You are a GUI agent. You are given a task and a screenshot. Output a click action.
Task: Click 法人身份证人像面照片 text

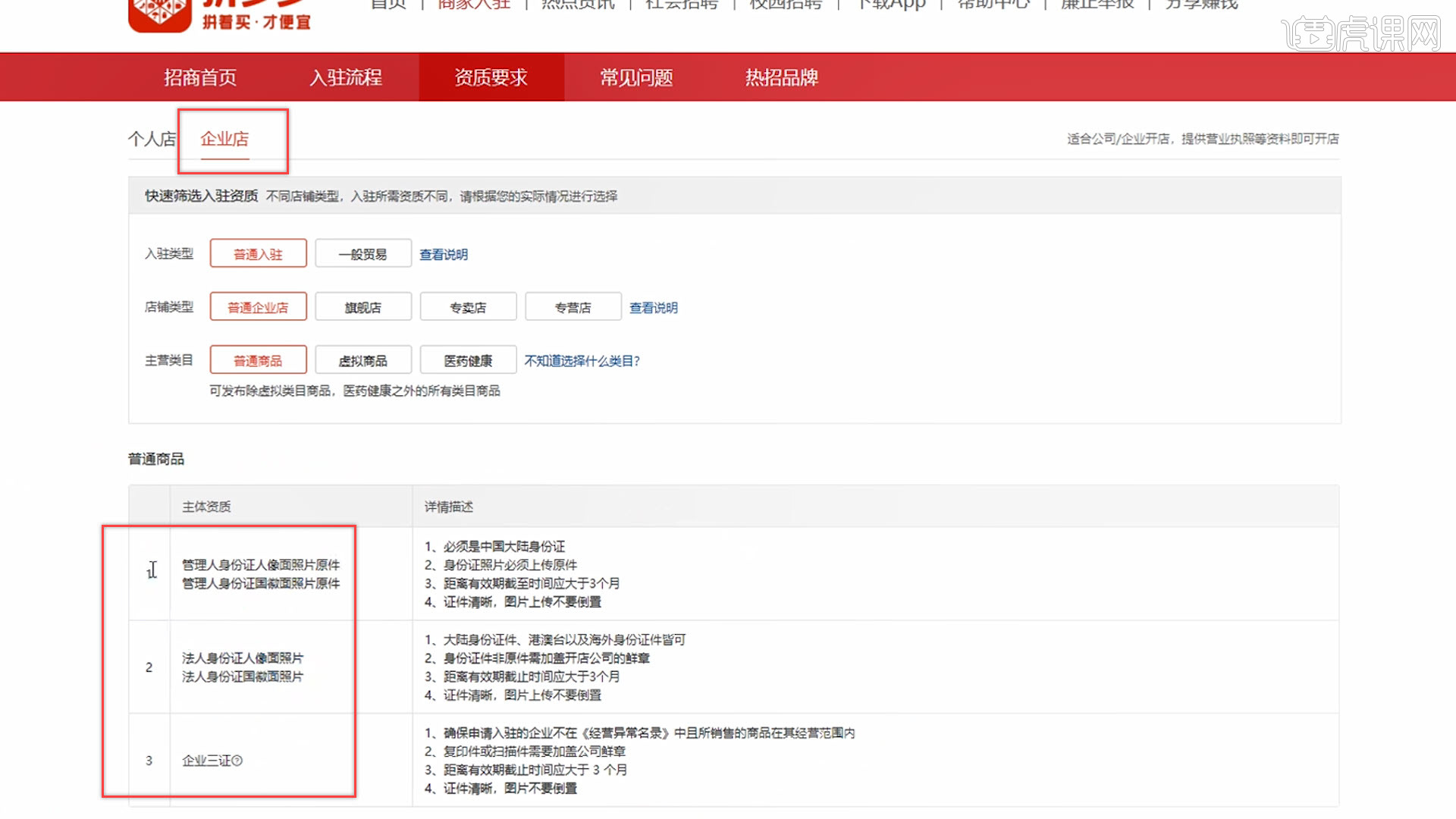243,658
